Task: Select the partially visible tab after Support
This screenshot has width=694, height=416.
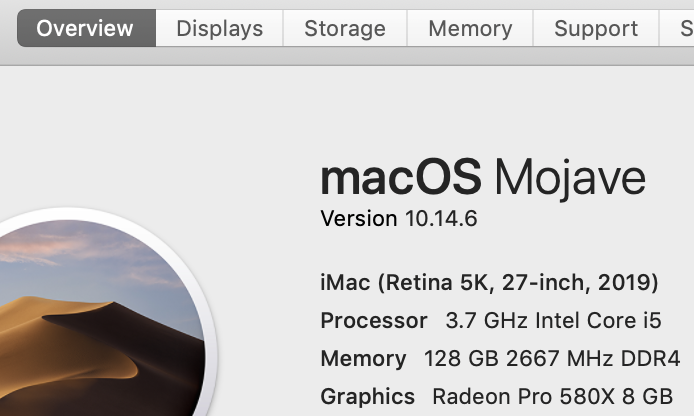Action: (677, 28)
